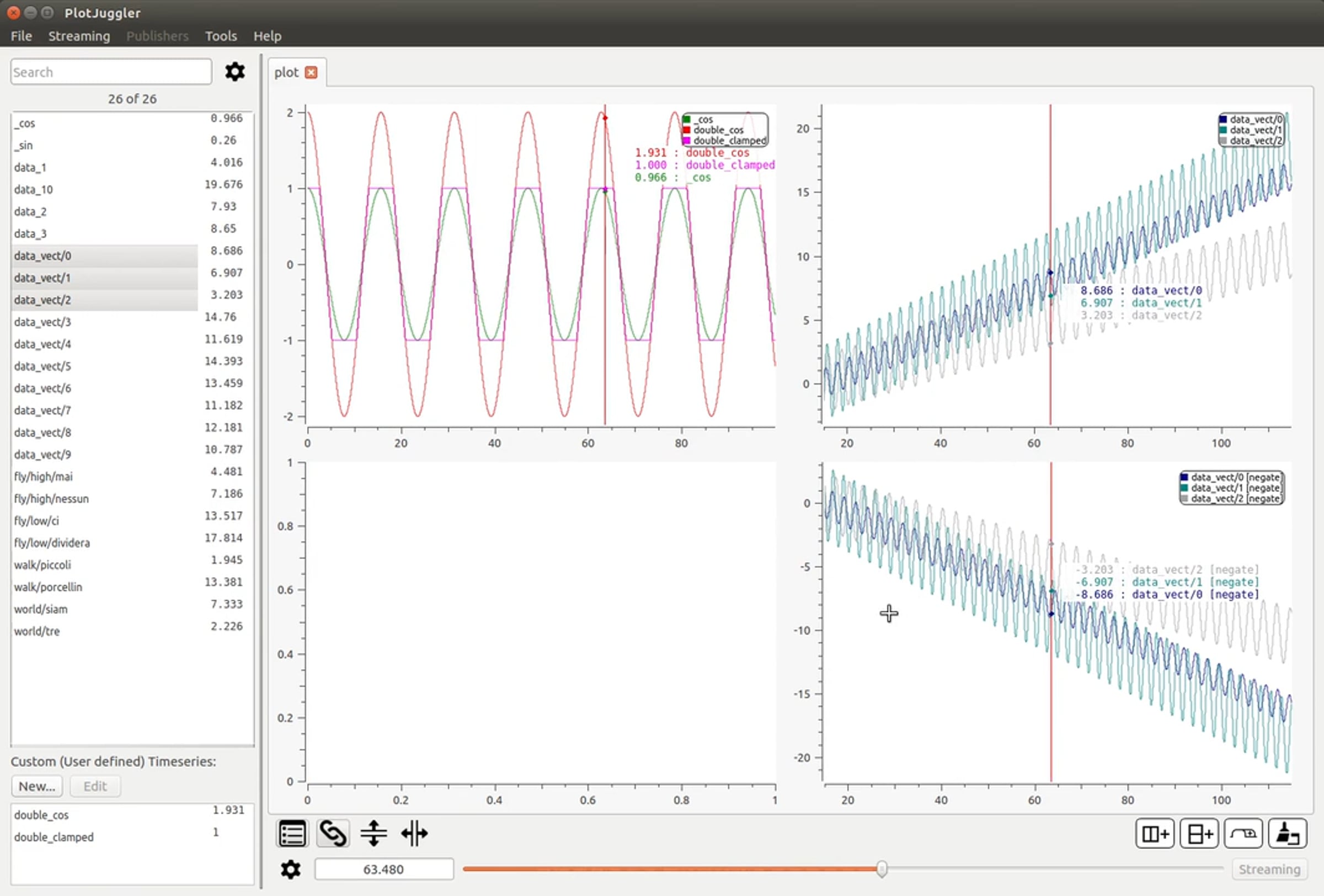
Task: Click data_vect/0 legend entry in top-right plot
Action: point(1251,119)
